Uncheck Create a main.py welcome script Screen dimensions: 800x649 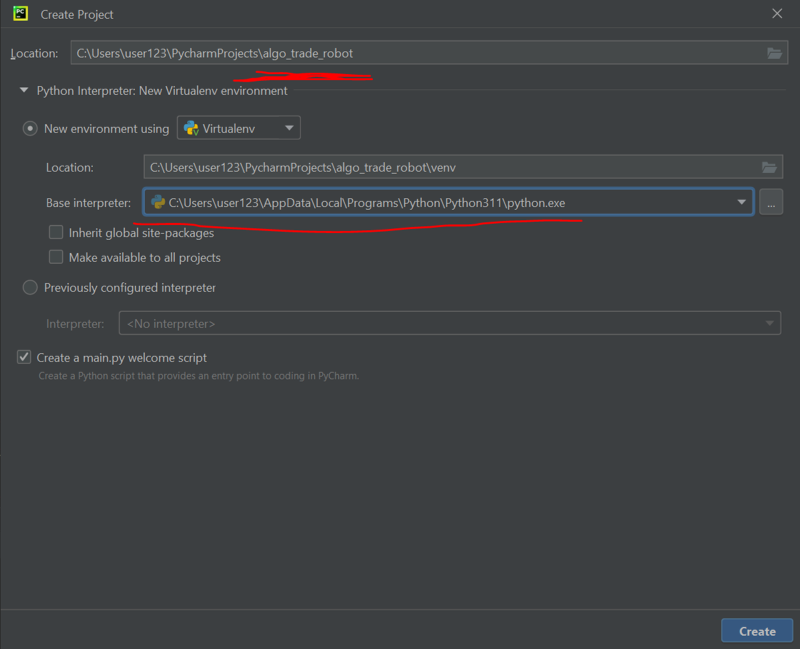(24, 357)
